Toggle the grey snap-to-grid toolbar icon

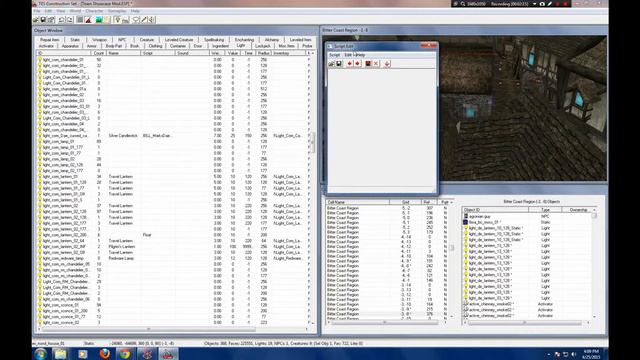click(80, 20)
